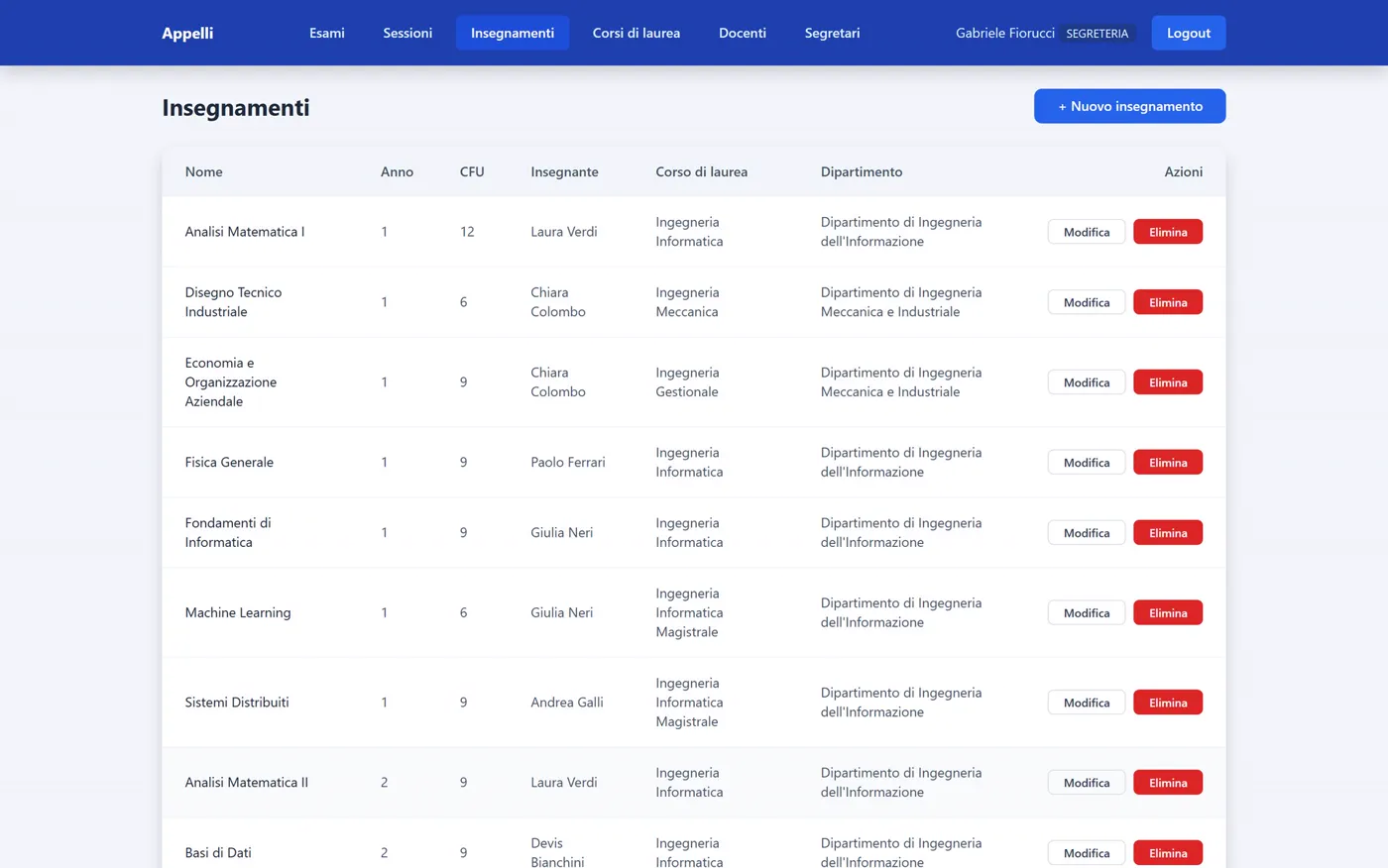Image resolution: width=1388 pixels, height=868 pixels.
Task: Click the CFU value 12 cell
Action: 467,231
